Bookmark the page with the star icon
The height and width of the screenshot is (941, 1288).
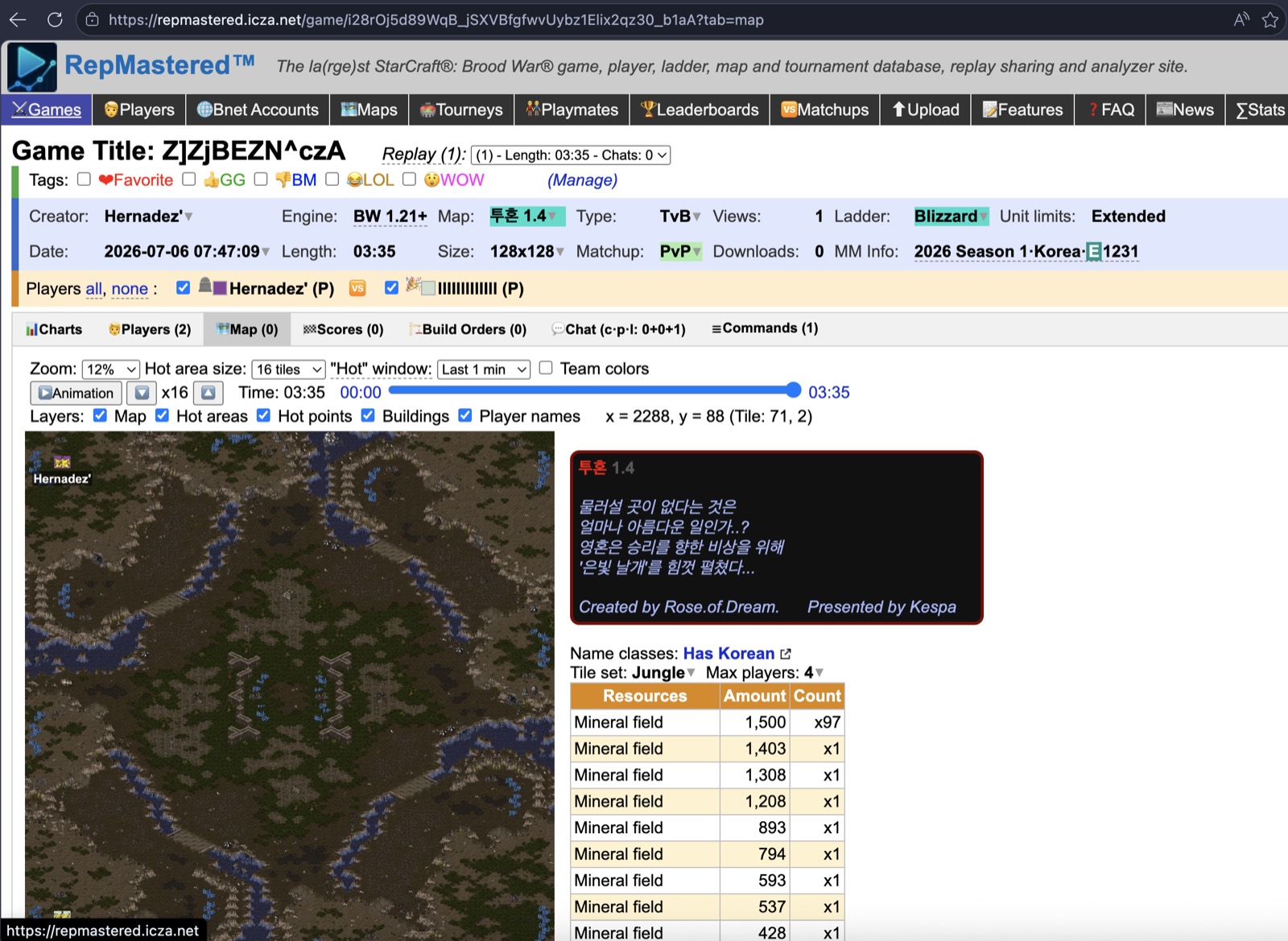point(1270,19)
